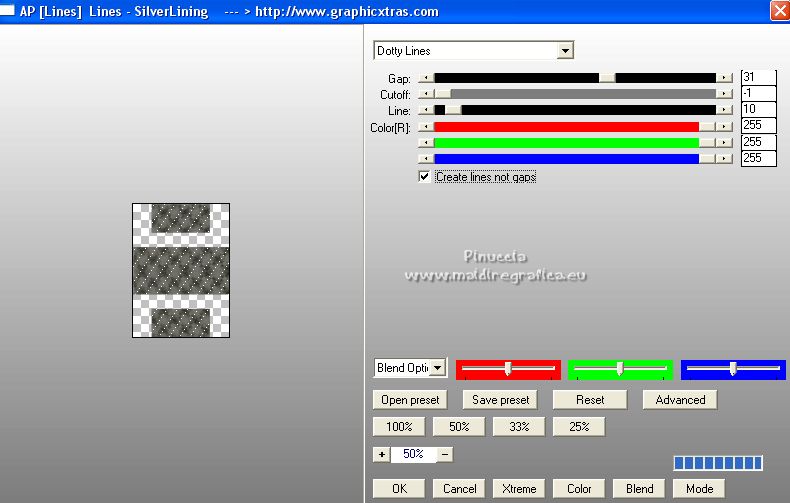Click the Cutoff slider track
Image resolution: width=790 pixels, height=503 pixels.
point(575,94)
